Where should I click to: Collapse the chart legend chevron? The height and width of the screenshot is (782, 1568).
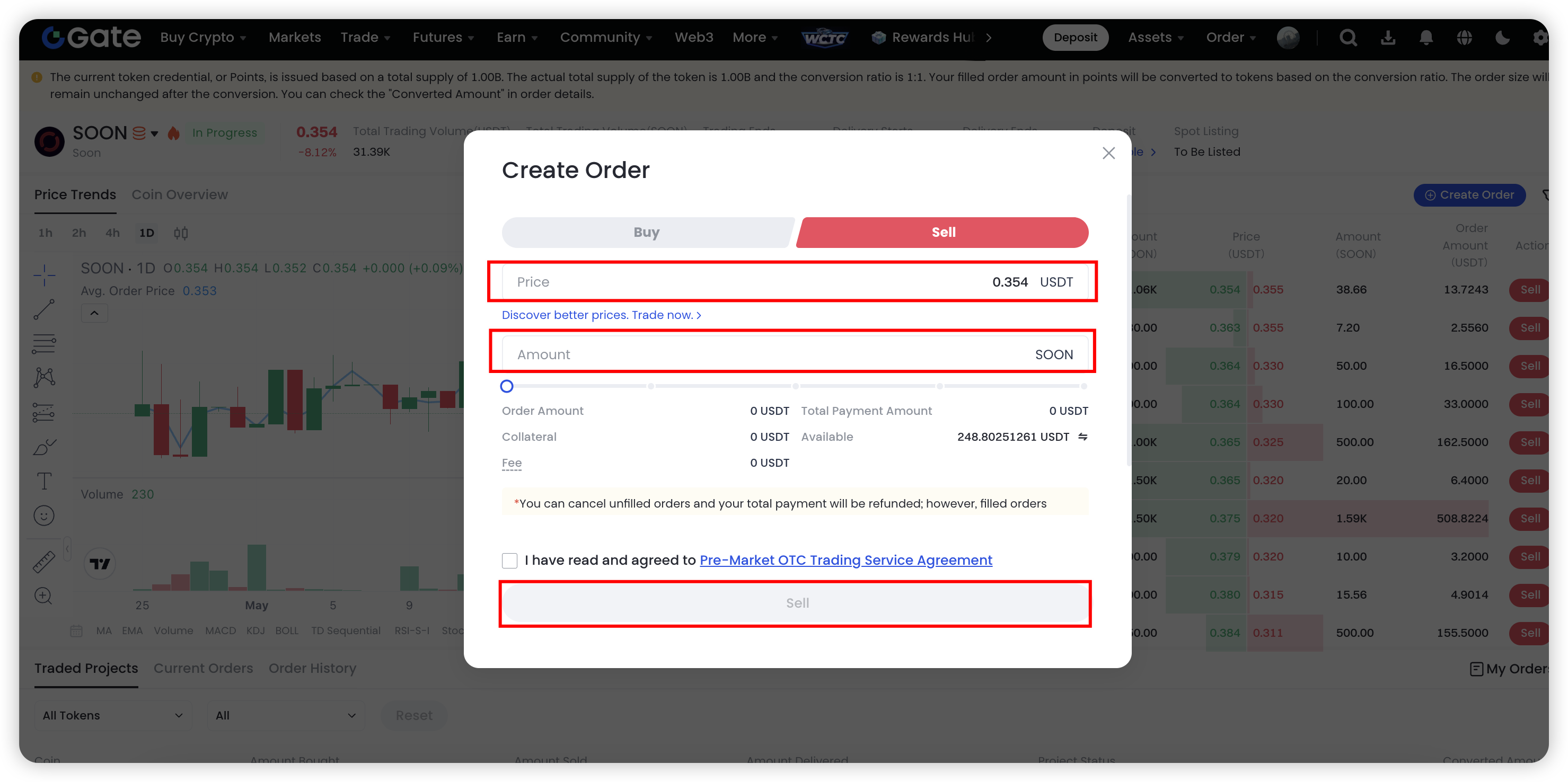click(94, 314)
